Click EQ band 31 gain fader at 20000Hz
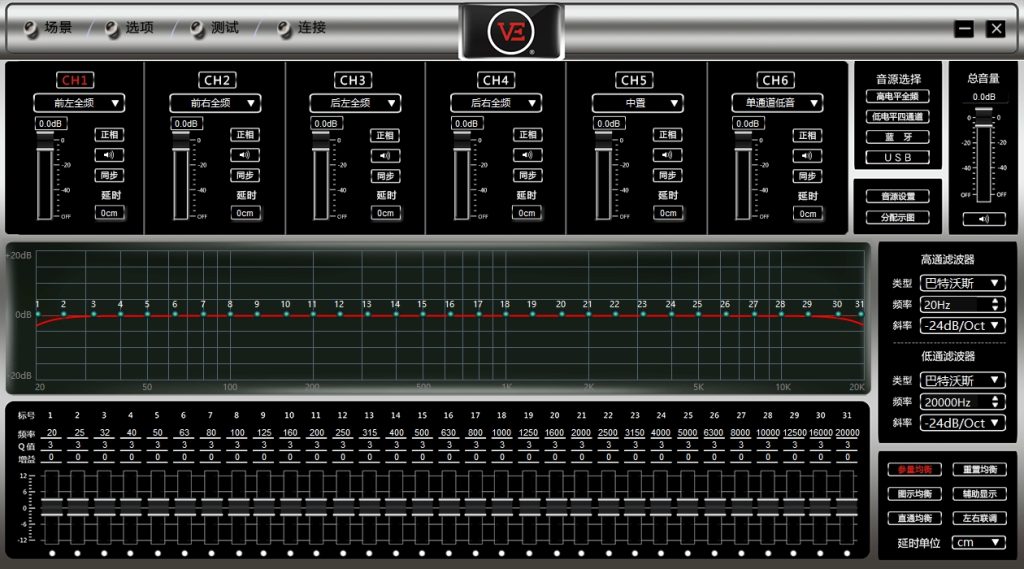This screenshot has width=1024, height=569. 847,508
